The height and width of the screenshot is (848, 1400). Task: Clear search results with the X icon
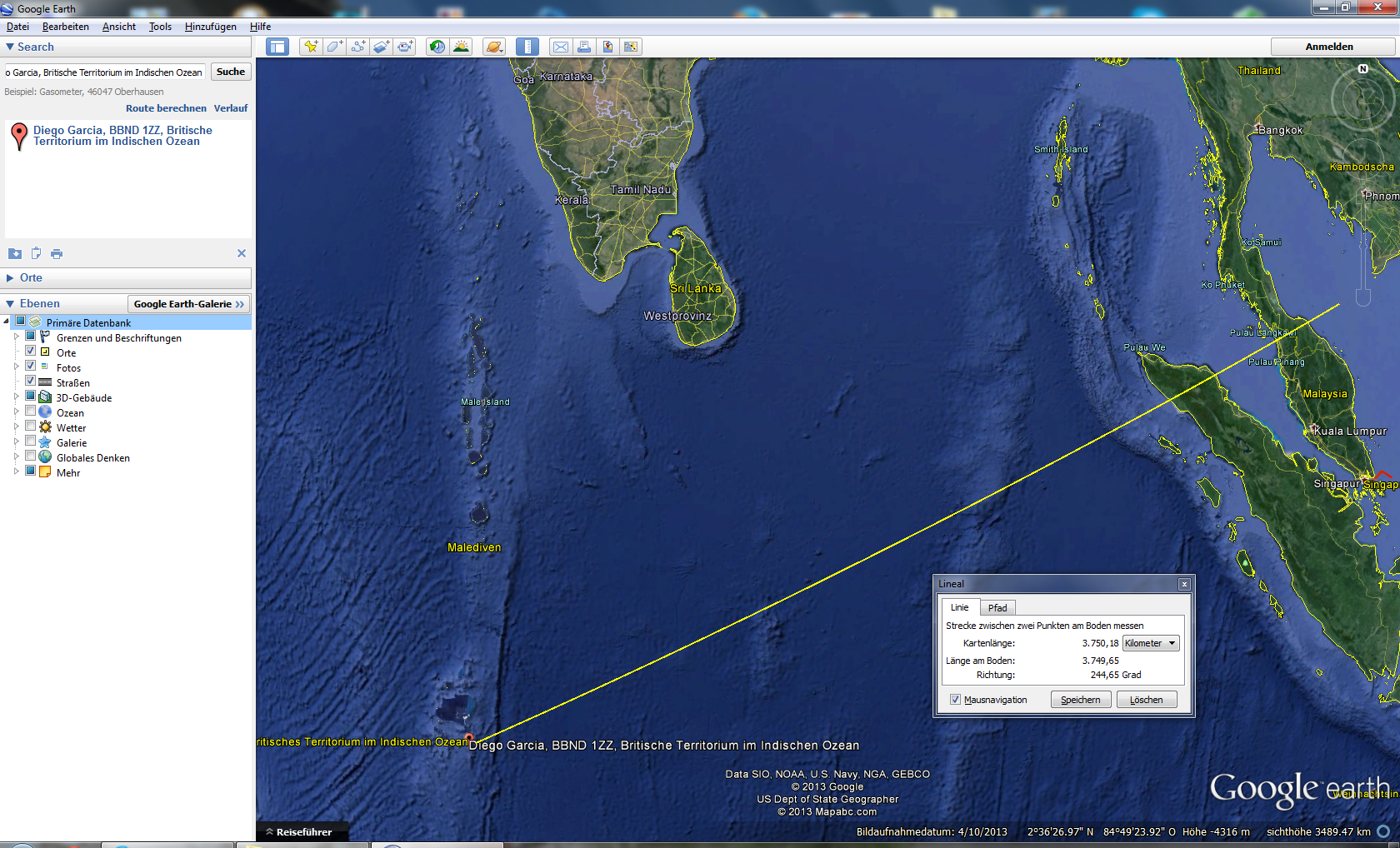coord(242,253)
